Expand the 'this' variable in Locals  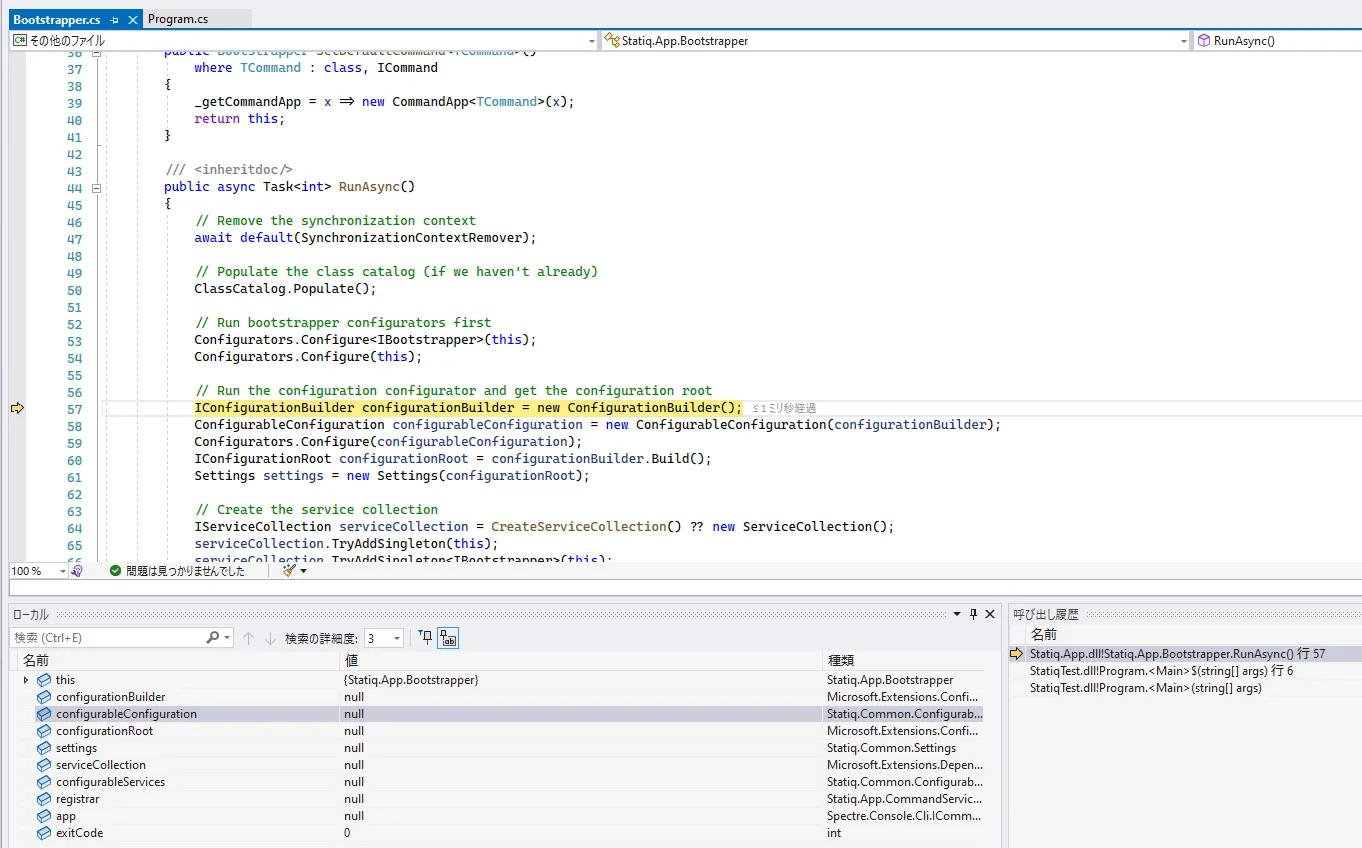coord(26,680)
